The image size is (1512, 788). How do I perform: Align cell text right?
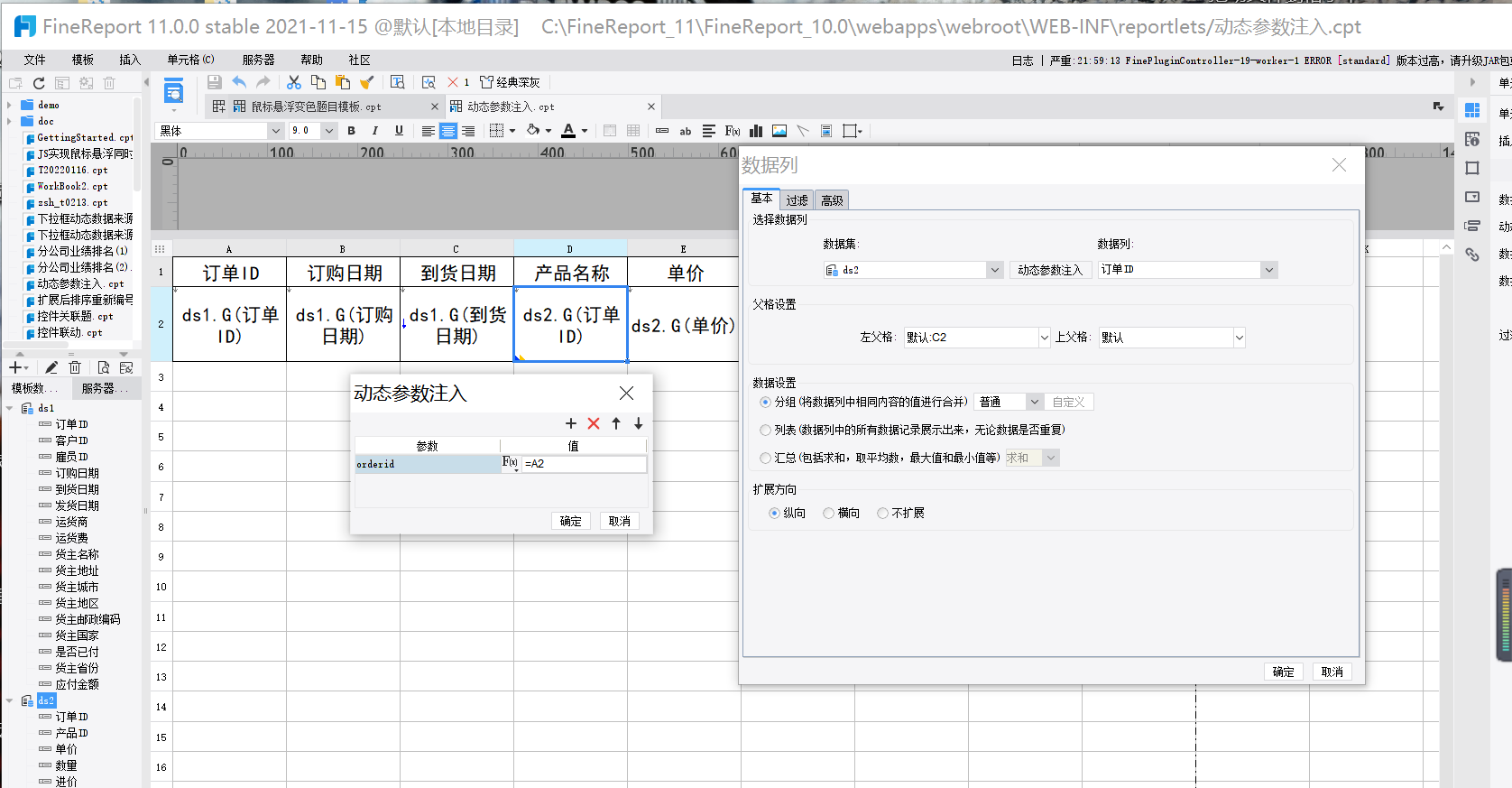tap(468, 131)
